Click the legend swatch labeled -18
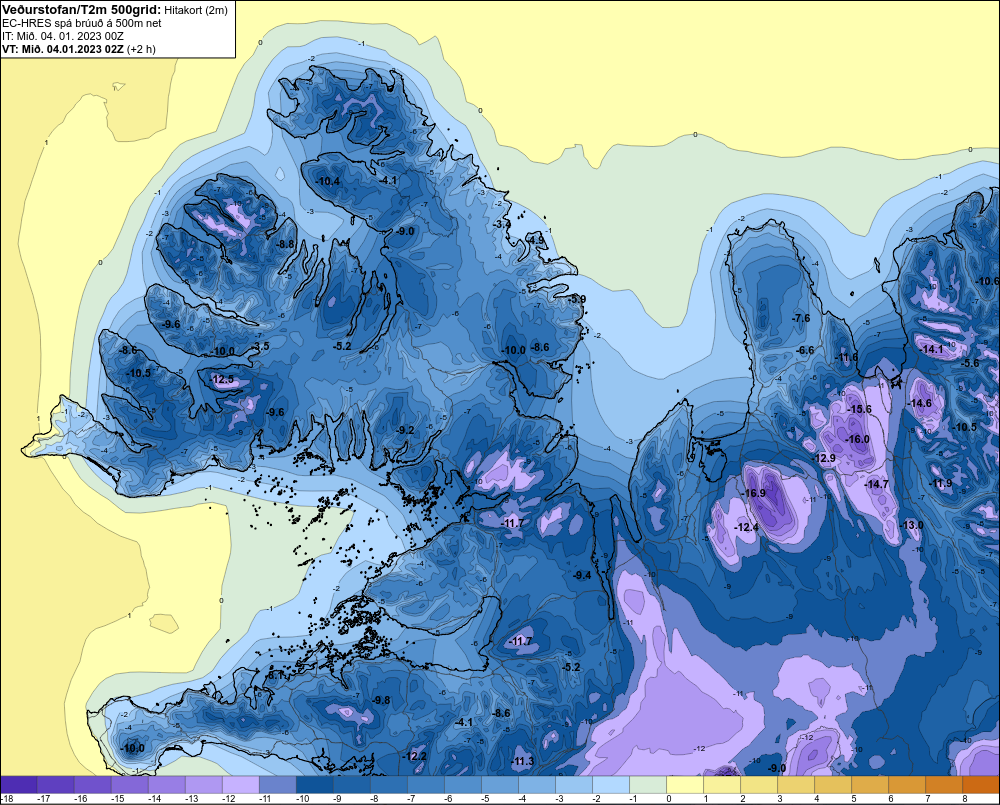The width and height of the screenshot is (1000, 805). click(19, 784)
